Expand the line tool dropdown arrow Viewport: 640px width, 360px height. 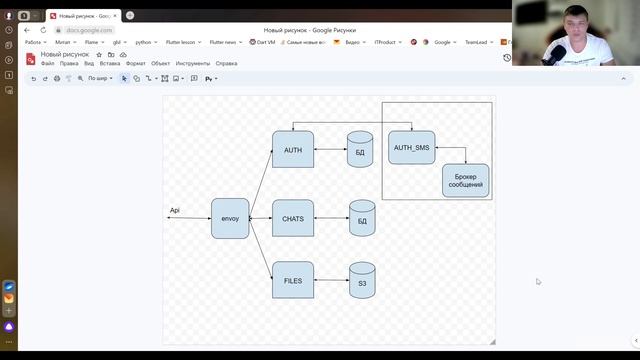(x=156, y=78)
